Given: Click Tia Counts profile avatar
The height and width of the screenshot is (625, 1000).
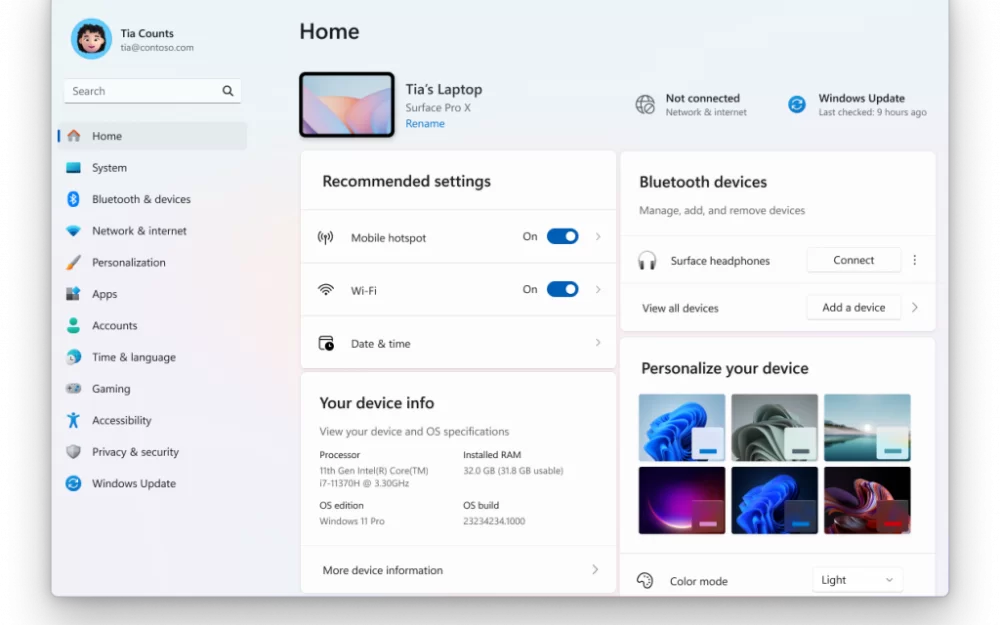Looking at the screenshot, I should point(91,39).
